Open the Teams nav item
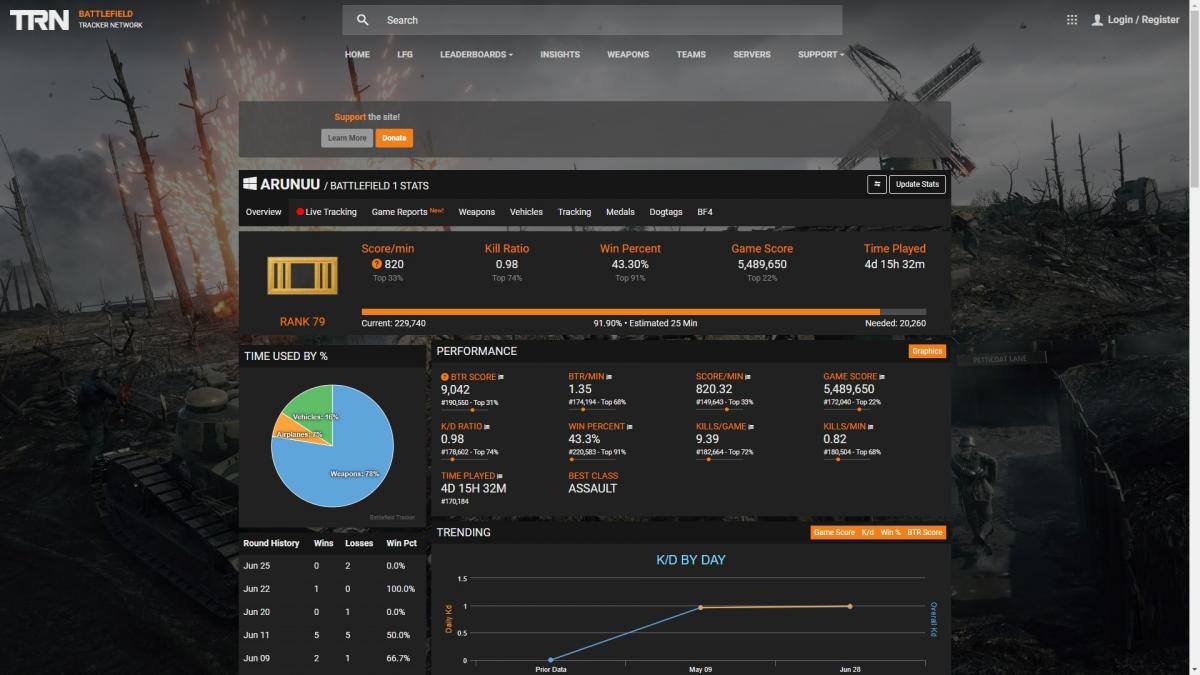The image size is (1200, 675). pos(691,54)
